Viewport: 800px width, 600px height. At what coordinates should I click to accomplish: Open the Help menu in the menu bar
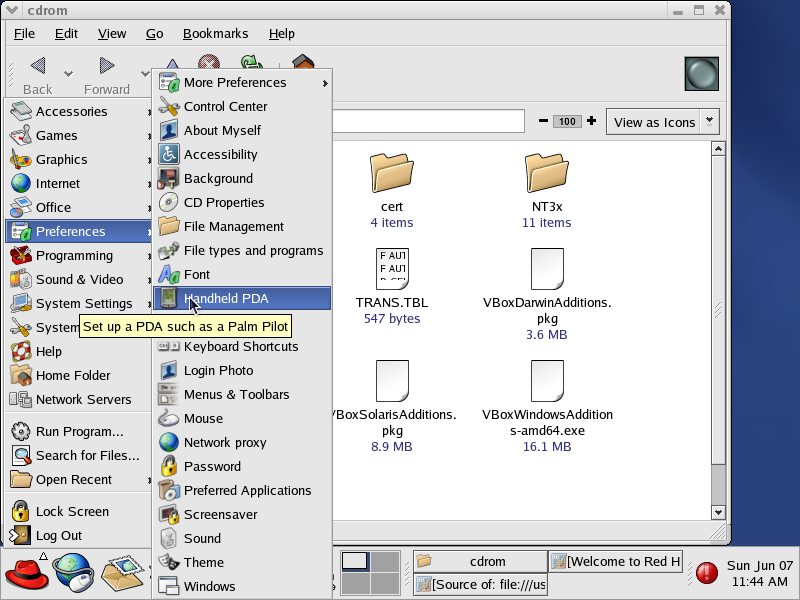(x=282, y=34)
